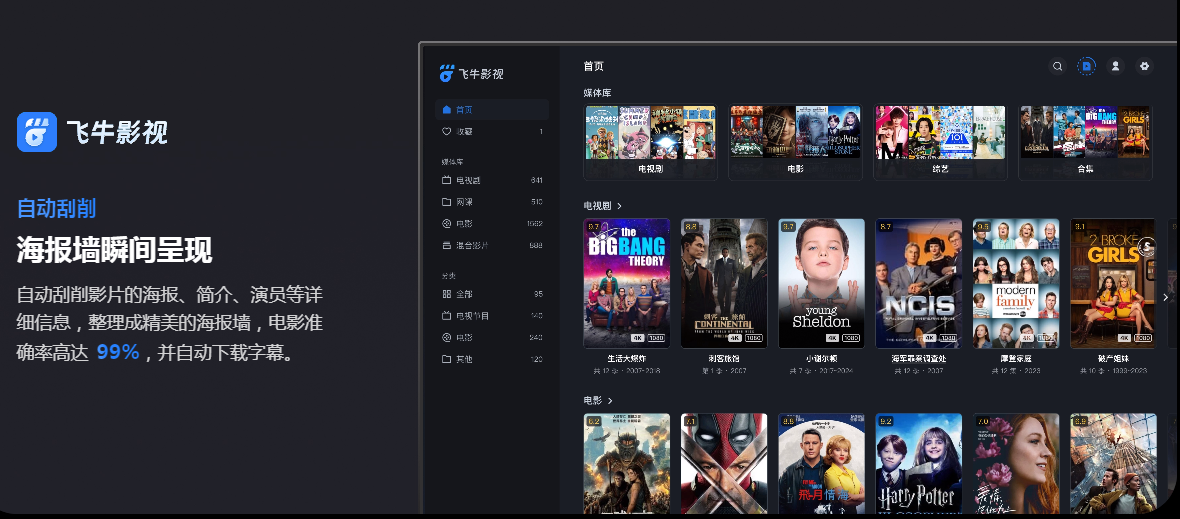Click the folder icon beside 网课
Viewport: 1180px width, 519px height.
[x=446, y=202]
